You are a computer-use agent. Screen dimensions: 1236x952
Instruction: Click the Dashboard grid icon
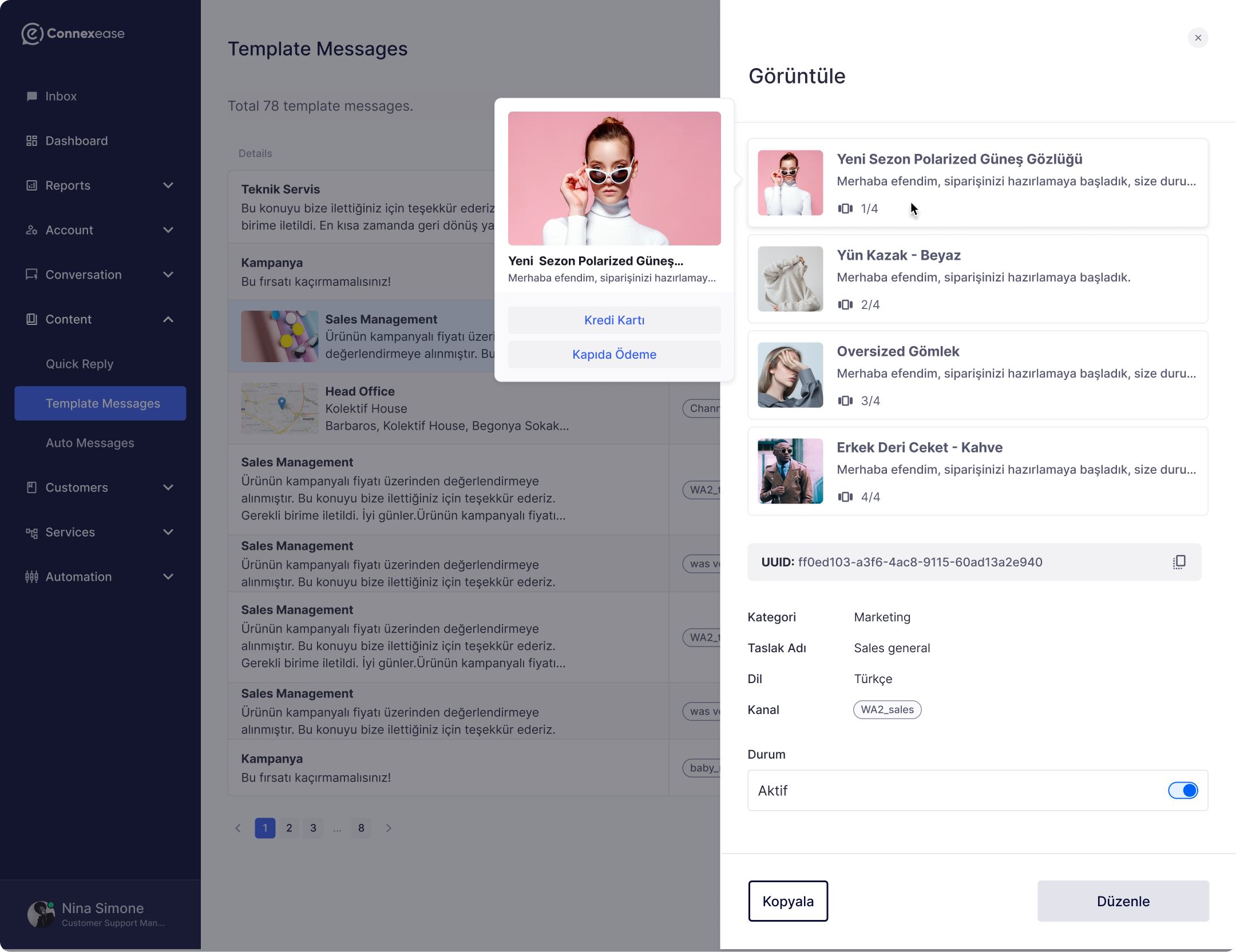[x=32, y=141]
